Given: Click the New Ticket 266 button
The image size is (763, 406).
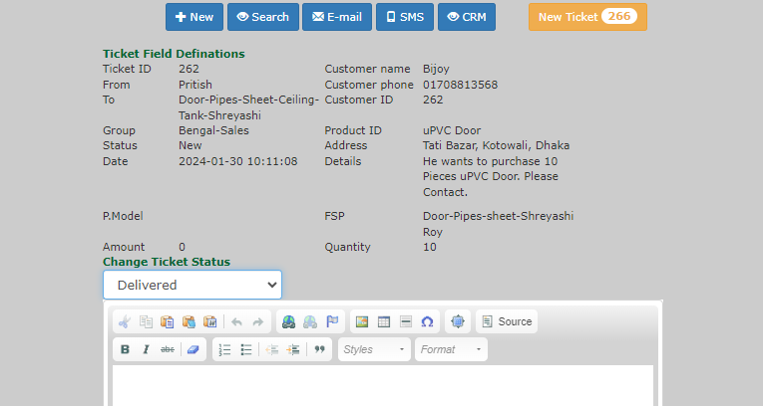Looking at the screenshot, I should [587, 17].
